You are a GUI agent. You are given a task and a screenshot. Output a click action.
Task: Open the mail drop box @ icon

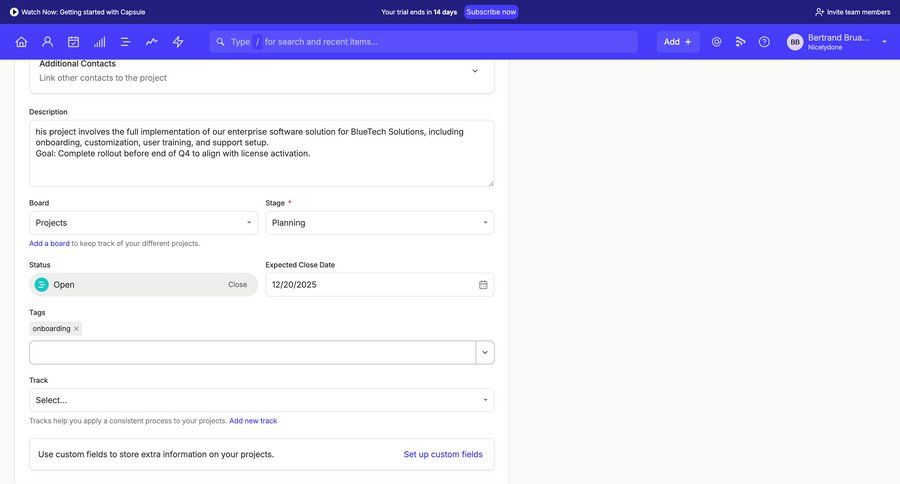pyautogui.click(x=716, y=42)
